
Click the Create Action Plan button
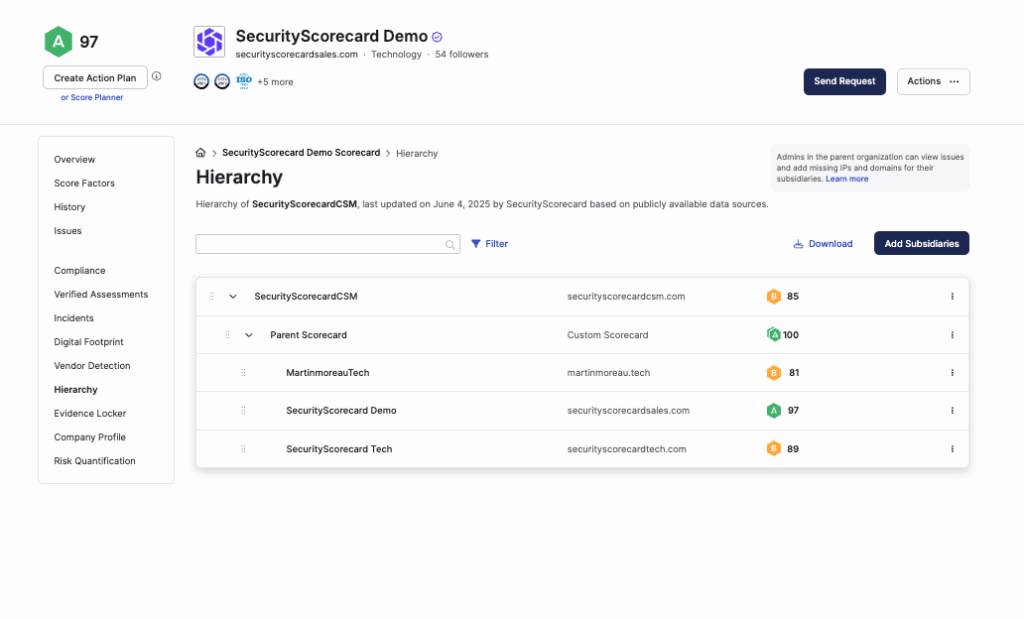click(x=95, y=78)
